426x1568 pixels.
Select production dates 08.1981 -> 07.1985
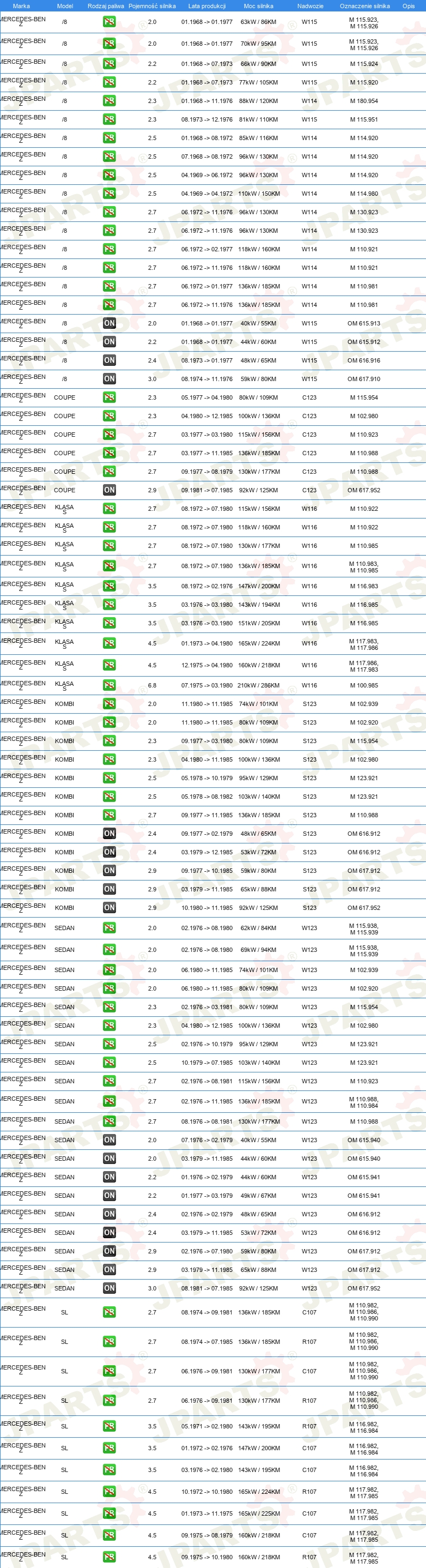tap(207, 1289)
